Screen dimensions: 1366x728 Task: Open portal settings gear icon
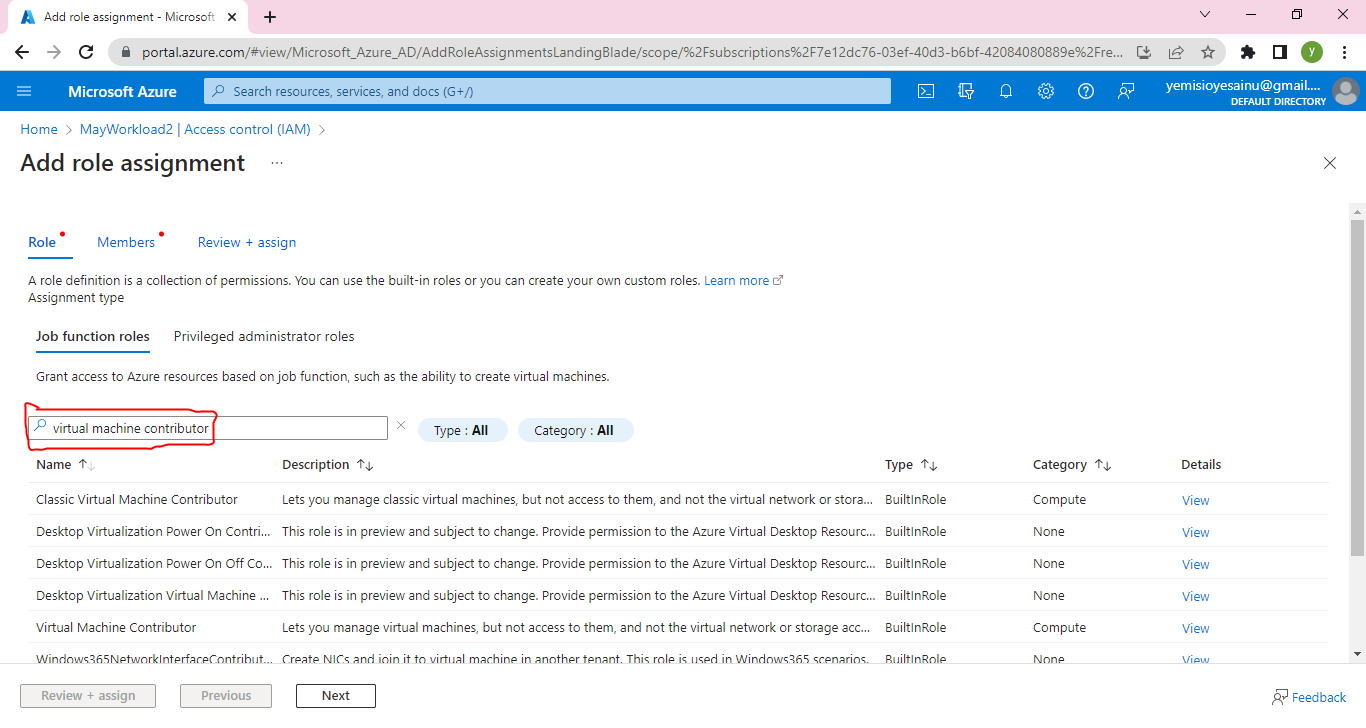[x=1046, y=91]
